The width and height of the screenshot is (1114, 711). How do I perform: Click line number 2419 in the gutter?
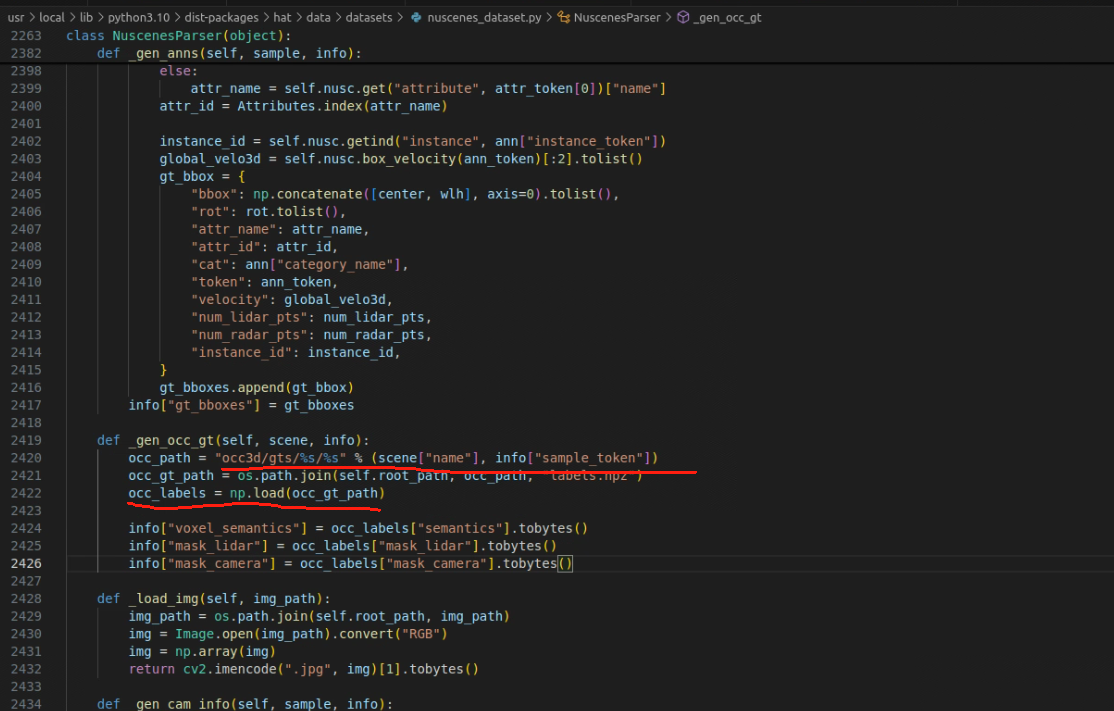pos(26,440)
